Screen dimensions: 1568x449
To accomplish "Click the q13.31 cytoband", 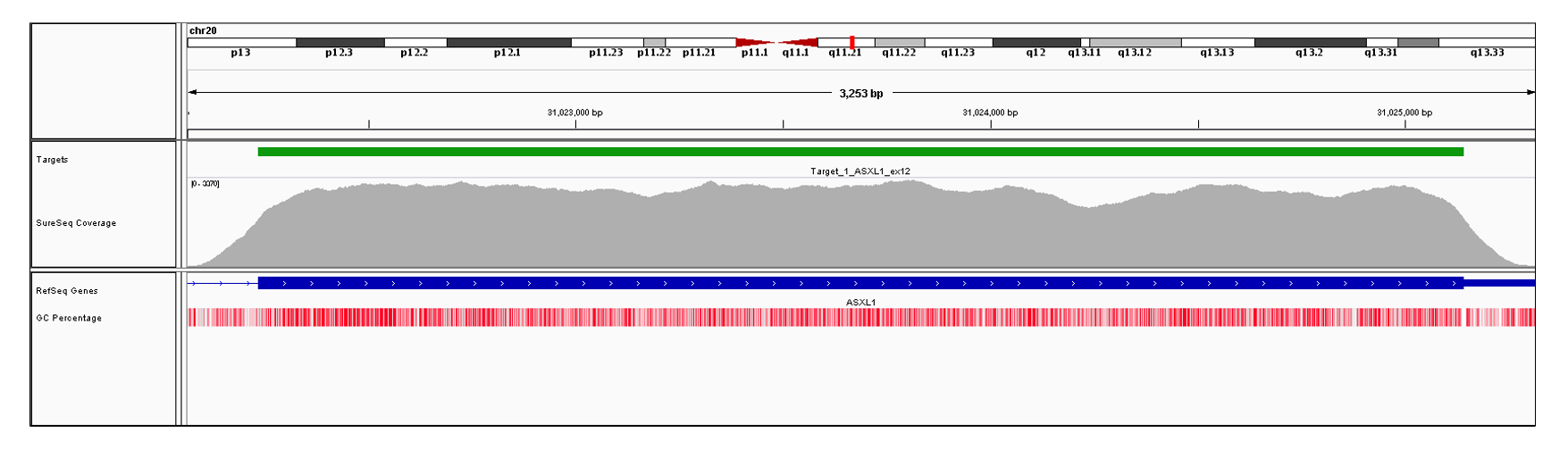I will click(1381, 43).
